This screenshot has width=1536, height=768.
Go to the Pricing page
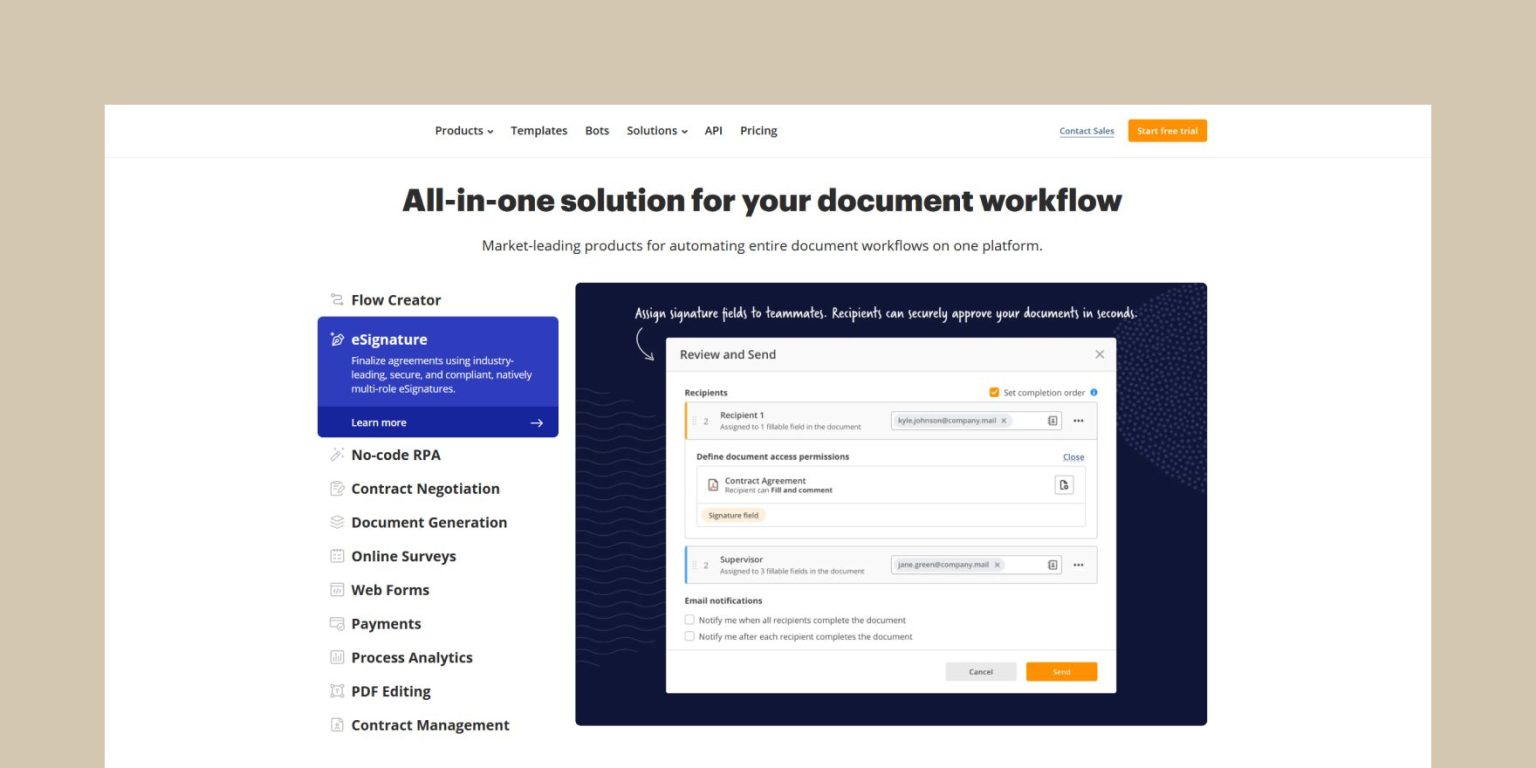point(758,131)
